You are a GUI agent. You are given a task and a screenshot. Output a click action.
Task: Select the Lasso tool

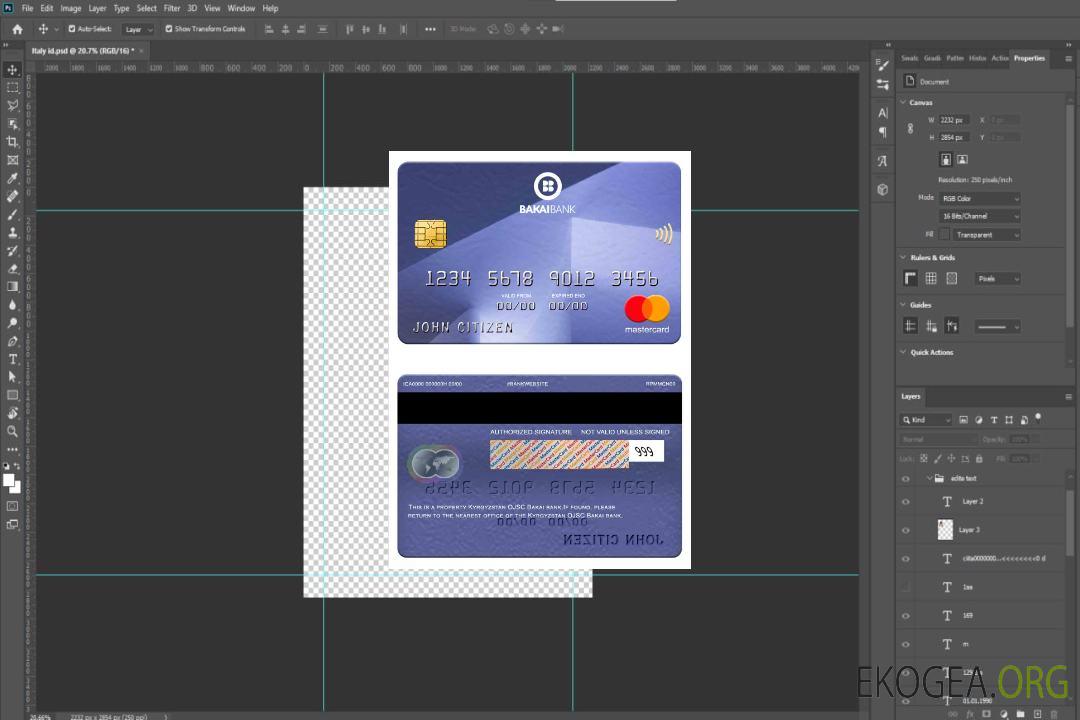[x=12, y=105]
